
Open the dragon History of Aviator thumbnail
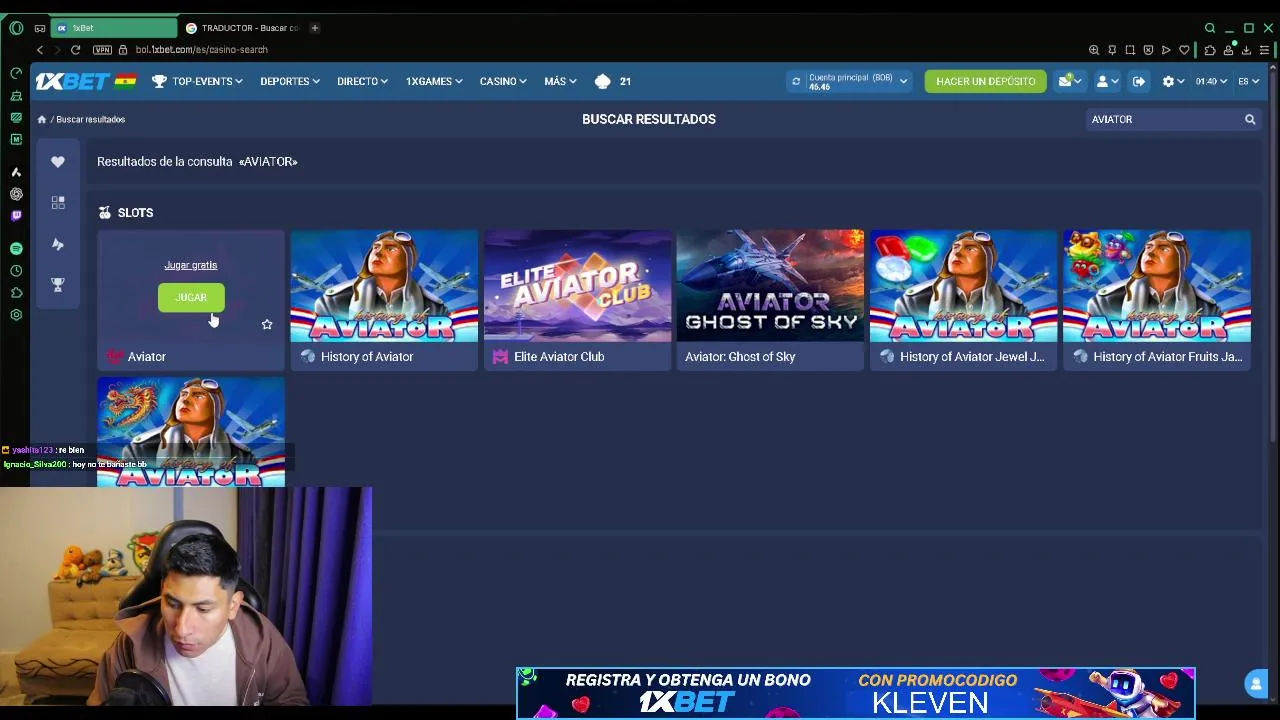coord(191,432)
